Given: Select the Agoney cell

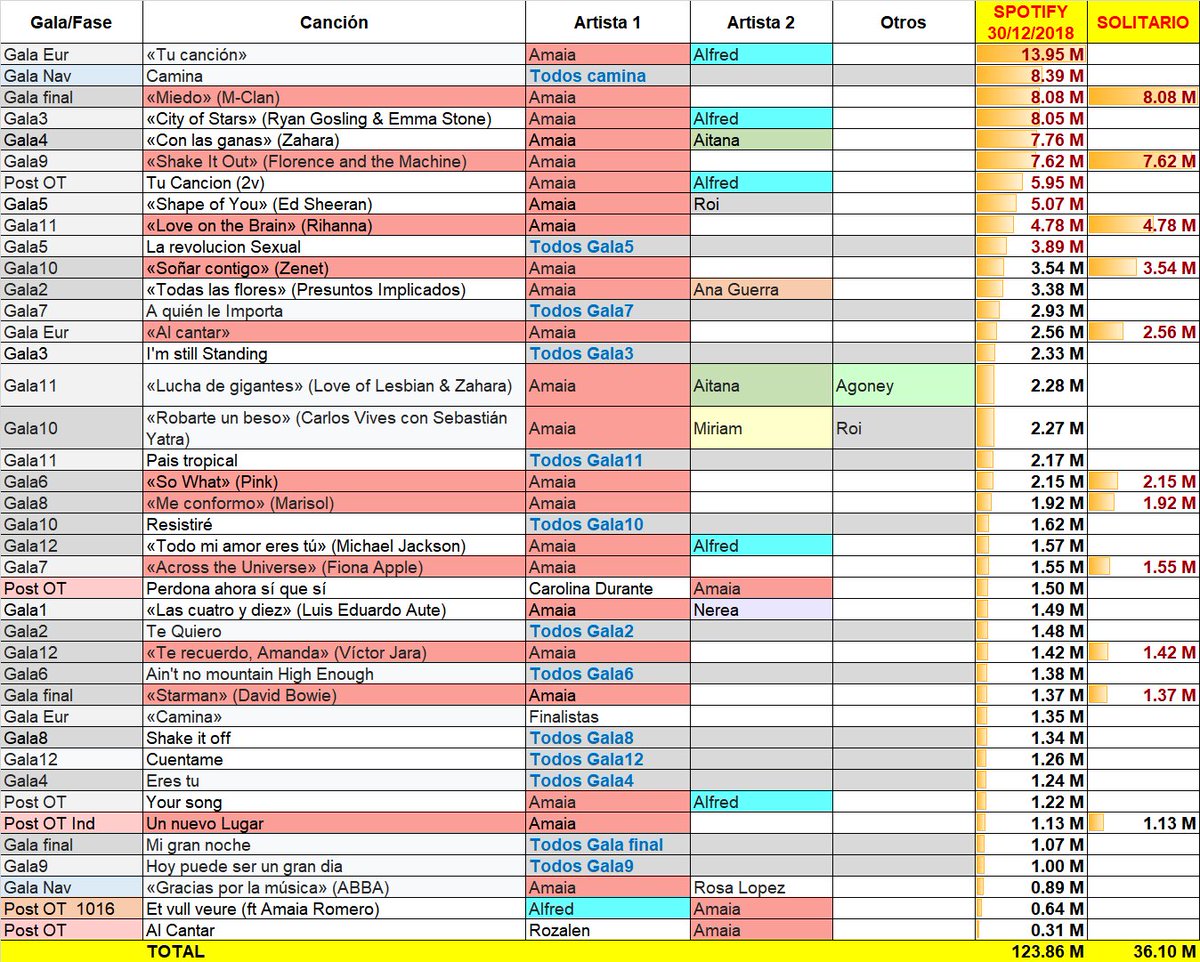Looking at the screenshot, I should tap(904, 385).
